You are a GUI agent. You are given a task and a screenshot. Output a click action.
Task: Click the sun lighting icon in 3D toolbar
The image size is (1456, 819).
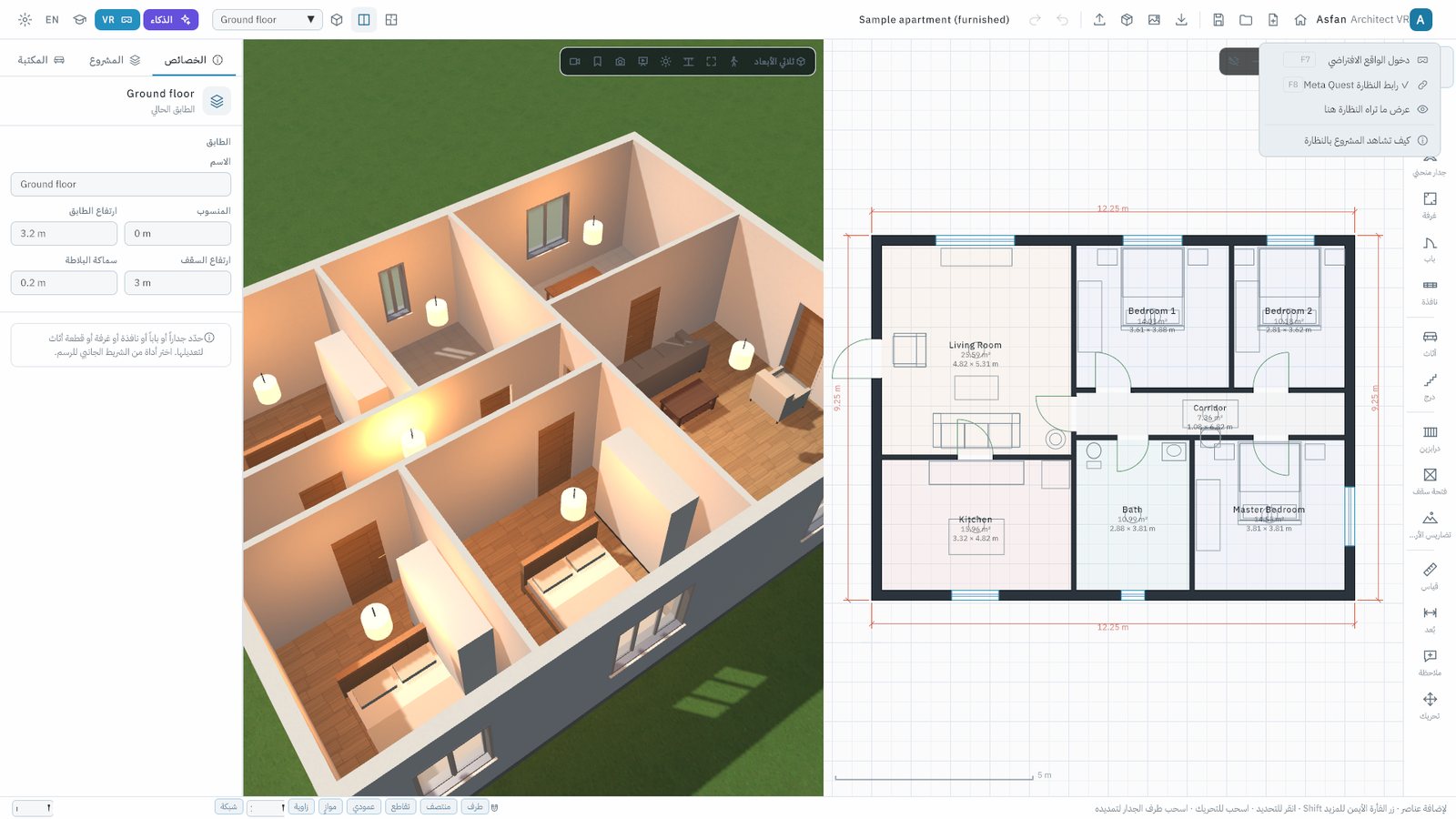coord(665,62)
